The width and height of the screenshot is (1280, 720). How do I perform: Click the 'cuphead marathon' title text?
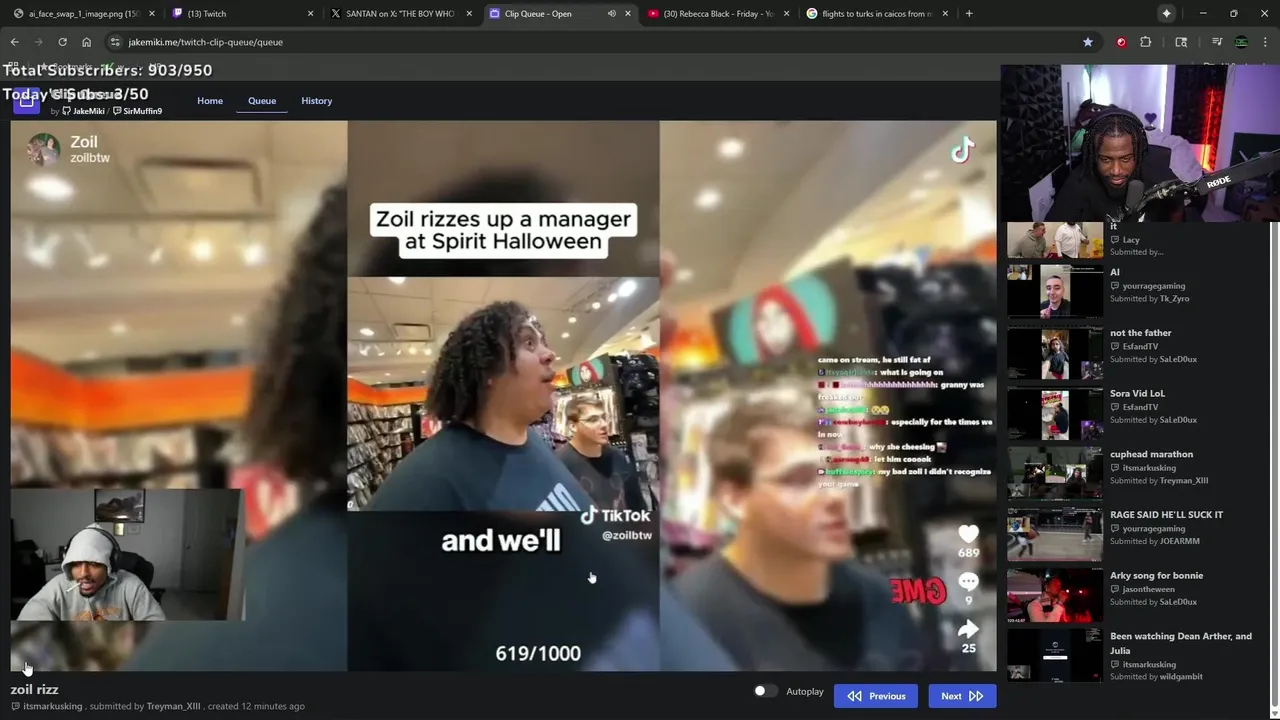1151,454
